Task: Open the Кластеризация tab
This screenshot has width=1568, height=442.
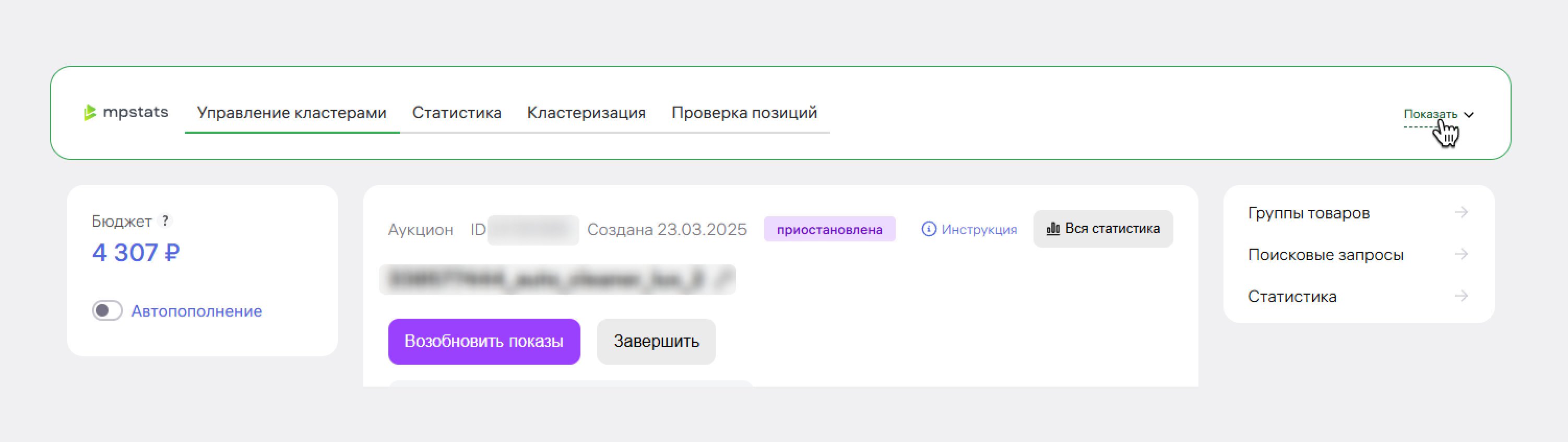Action: pyautogui.click(x=586, y=113)
